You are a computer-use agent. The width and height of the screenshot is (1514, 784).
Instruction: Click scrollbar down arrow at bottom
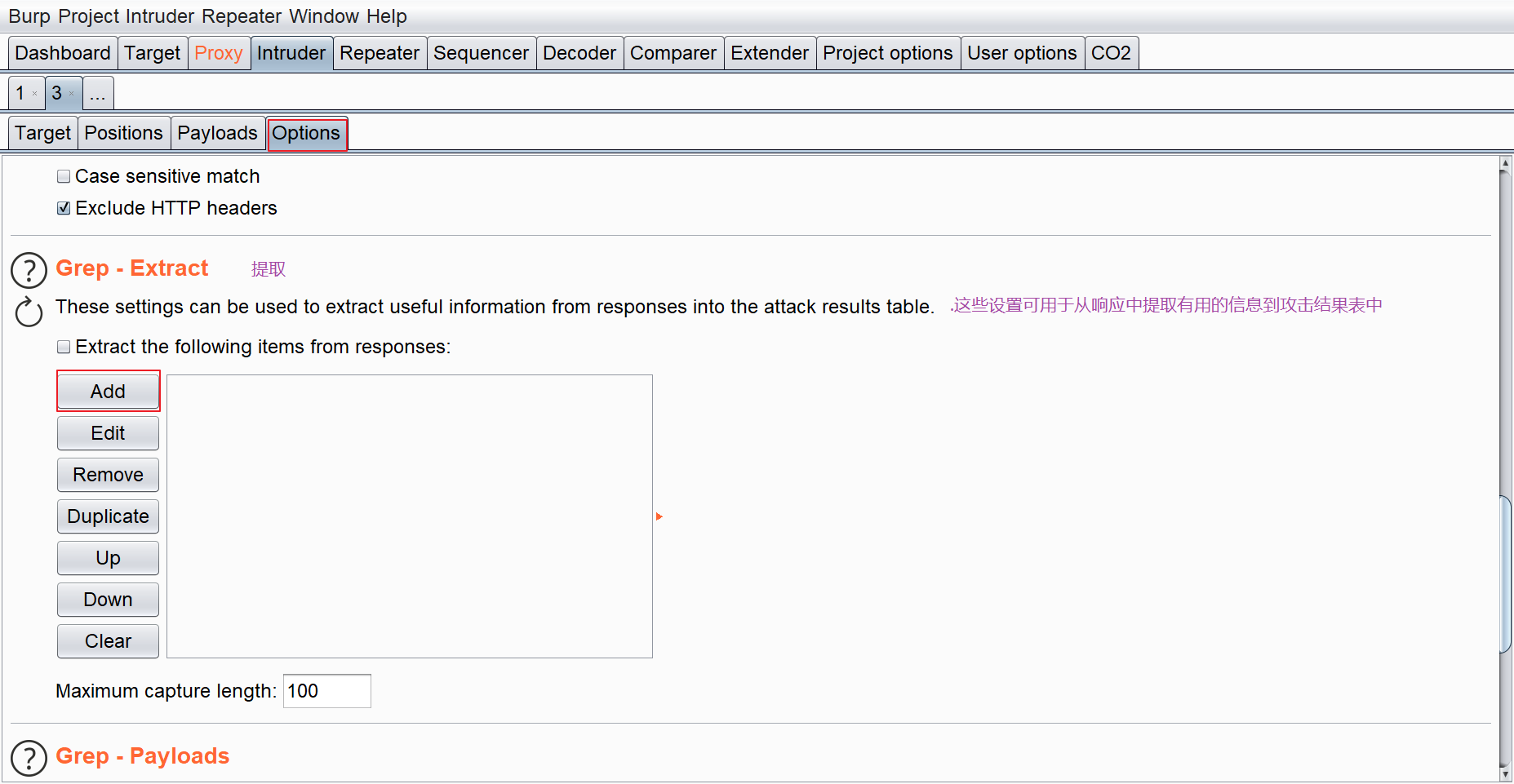pyautogui.click(x=1505, y=774)
